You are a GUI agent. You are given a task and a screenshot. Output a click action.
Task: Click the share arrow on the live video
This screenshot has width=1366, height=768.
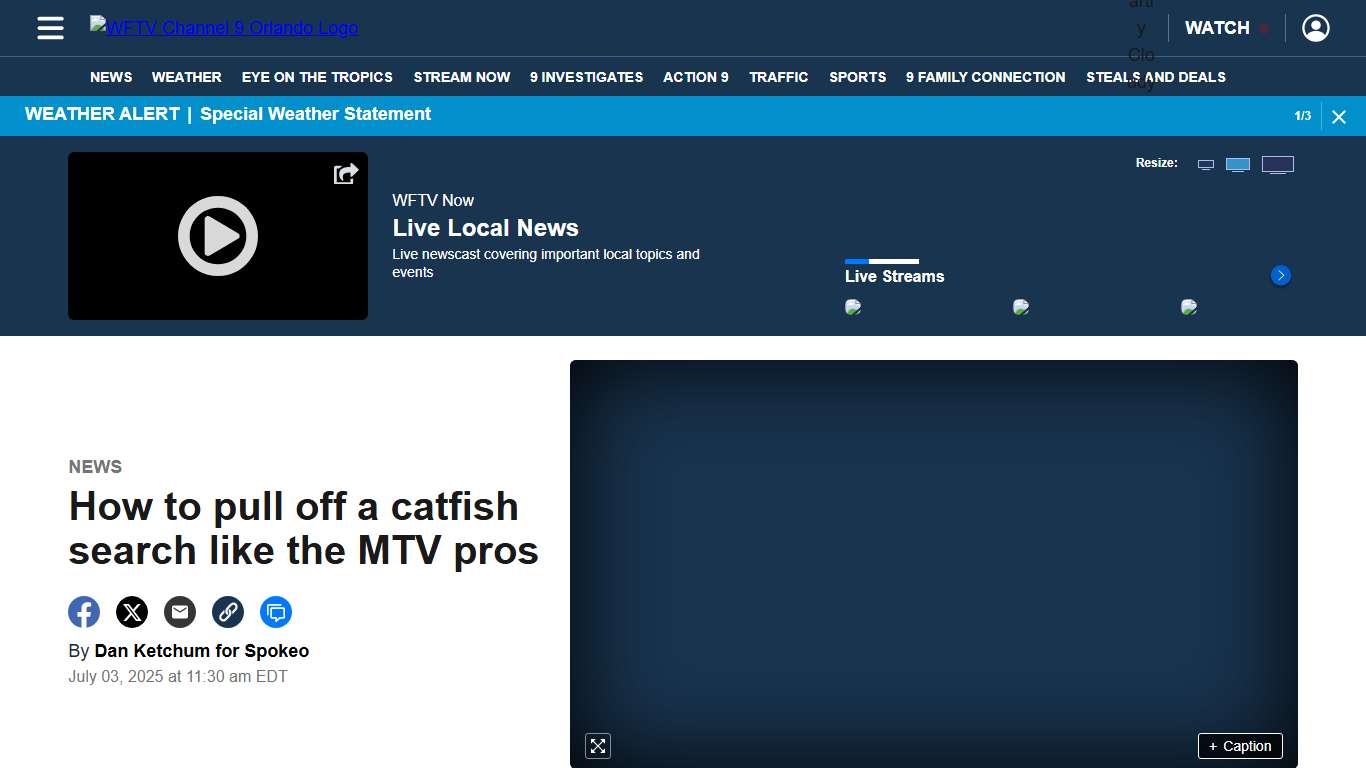tap(344, 173)
